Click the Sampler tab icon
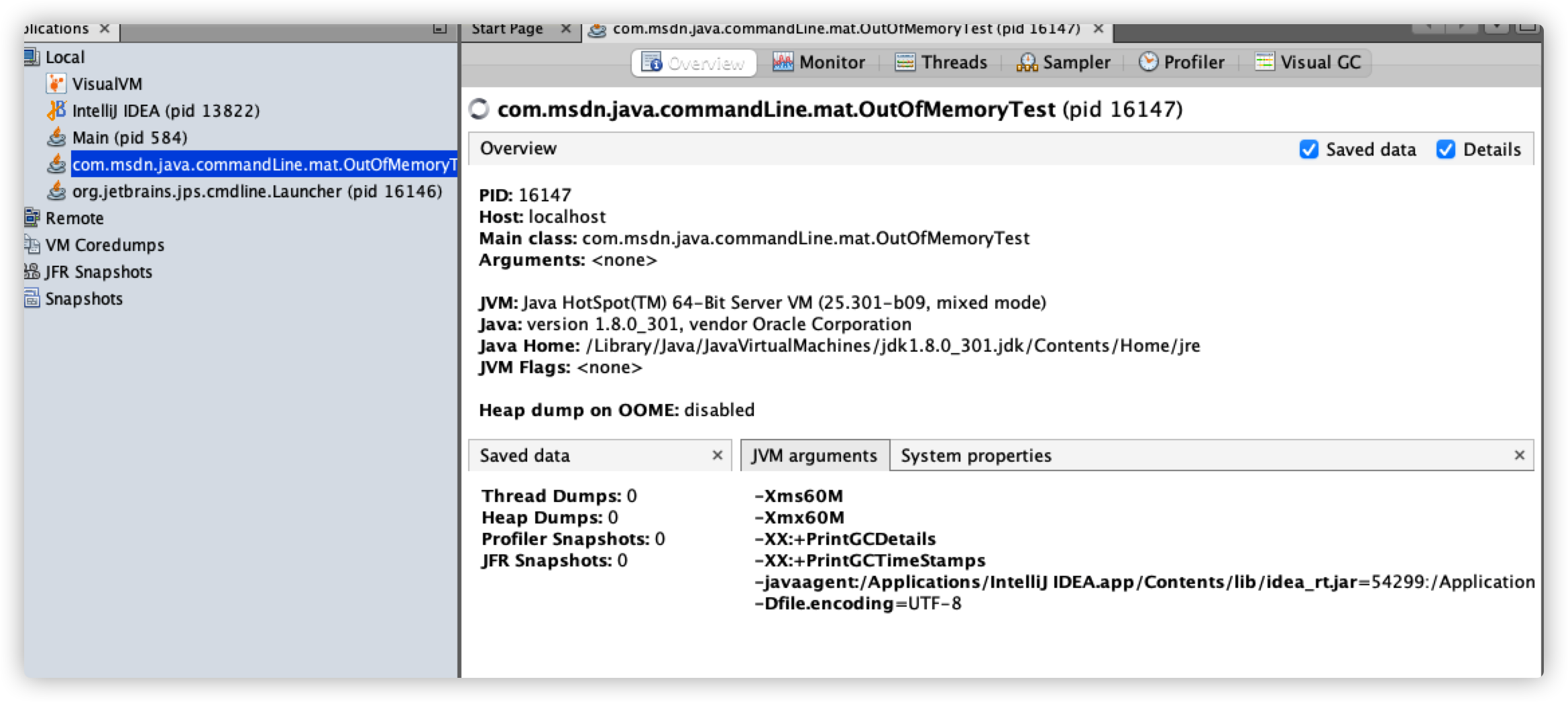1568x702 pixels. [x=1026, y=62]
